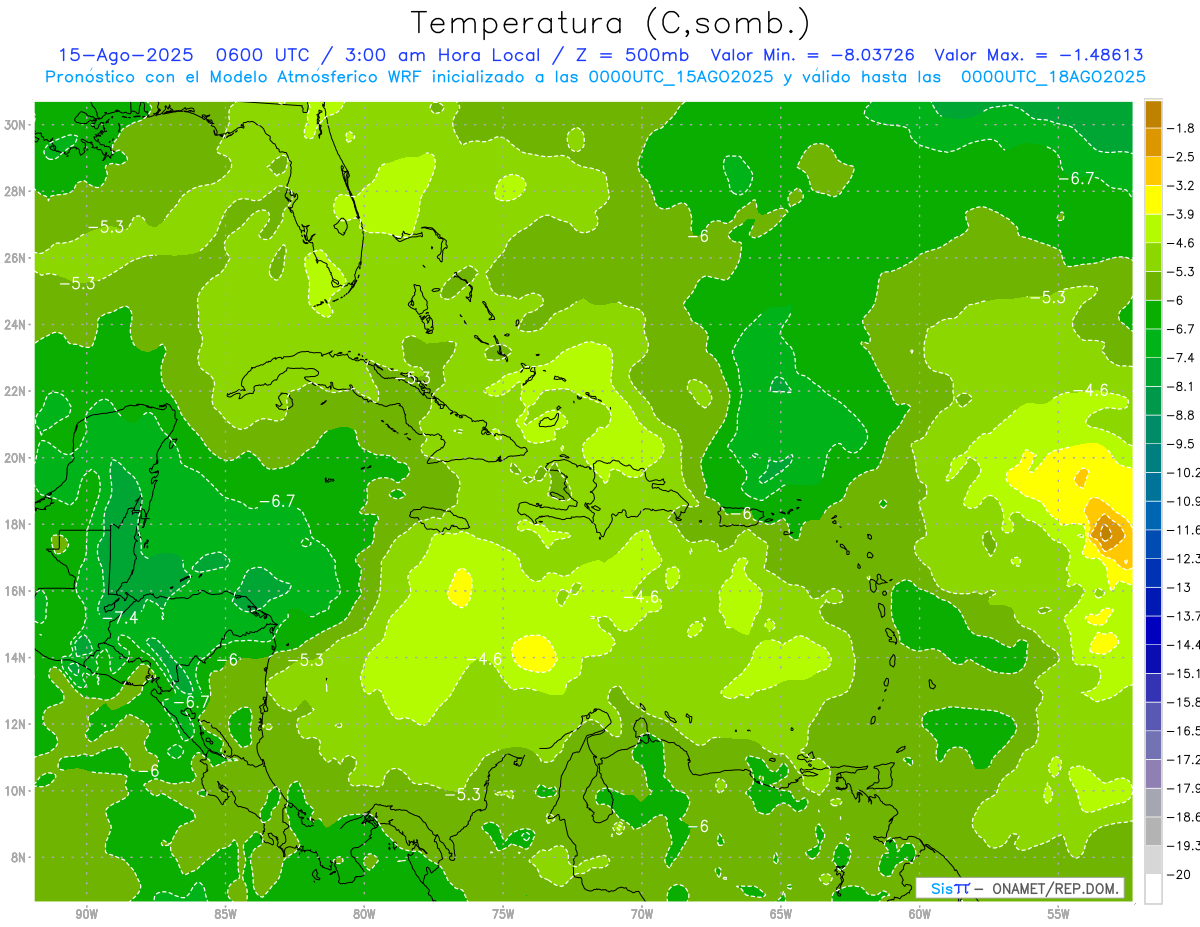Viewport: 1200px width, 927px height.
Task: Click the 20N latitude axis label
Action: pyautogui.click(x=17, y=457)
